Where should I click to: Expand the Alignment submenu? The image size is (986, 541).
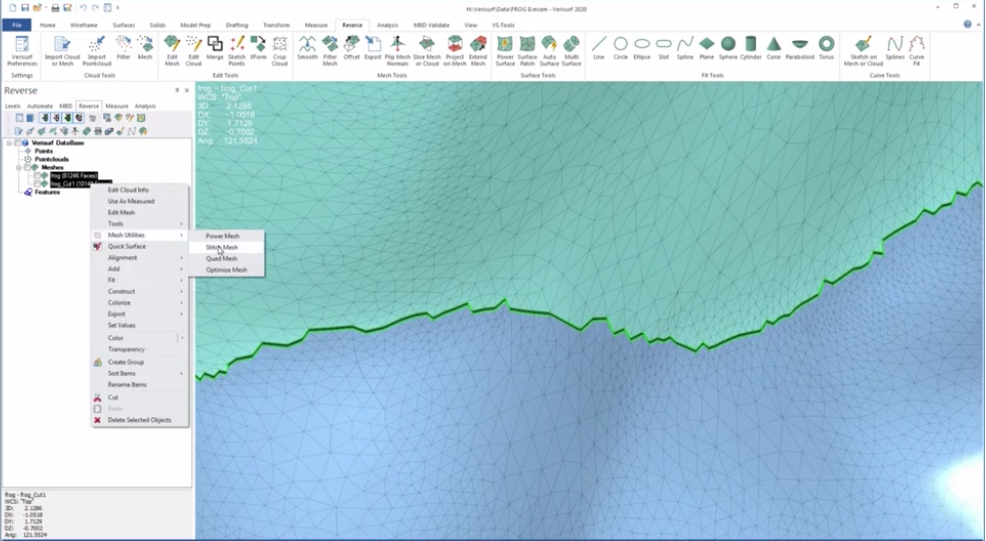tap(140, 258)
